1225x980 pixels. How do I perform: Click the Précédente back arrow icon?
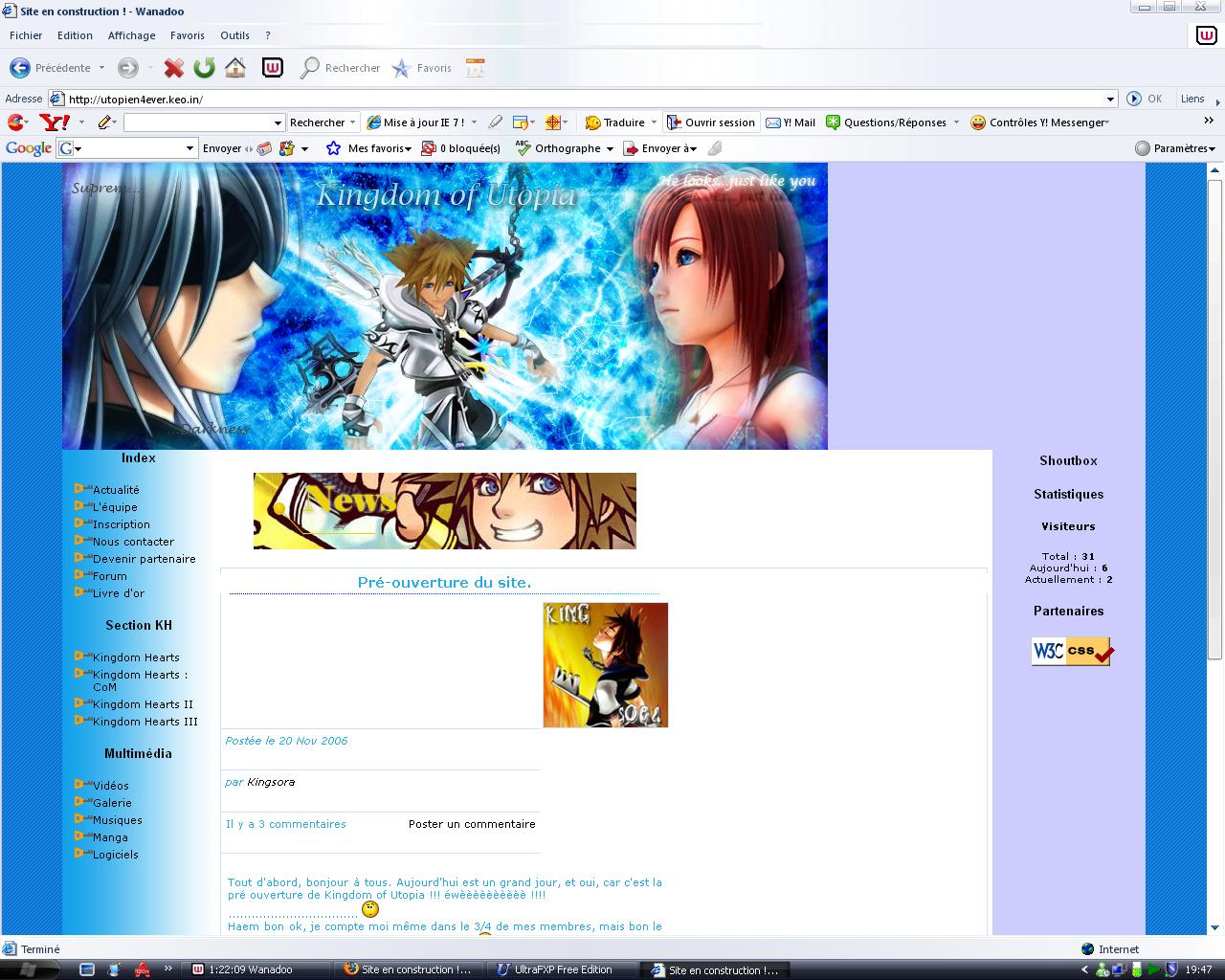click(x=19, y=68)
